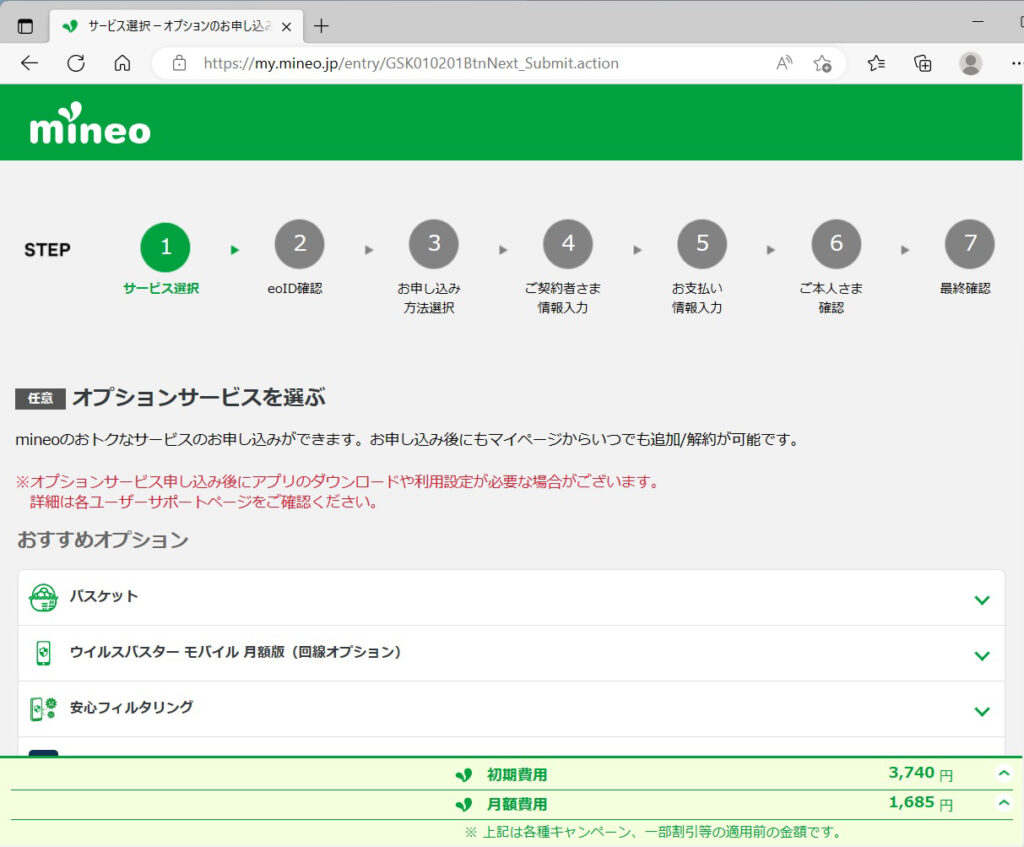Click step 7 最終確認 circle
Screen dimensions: 1024x847
(970, 244)
